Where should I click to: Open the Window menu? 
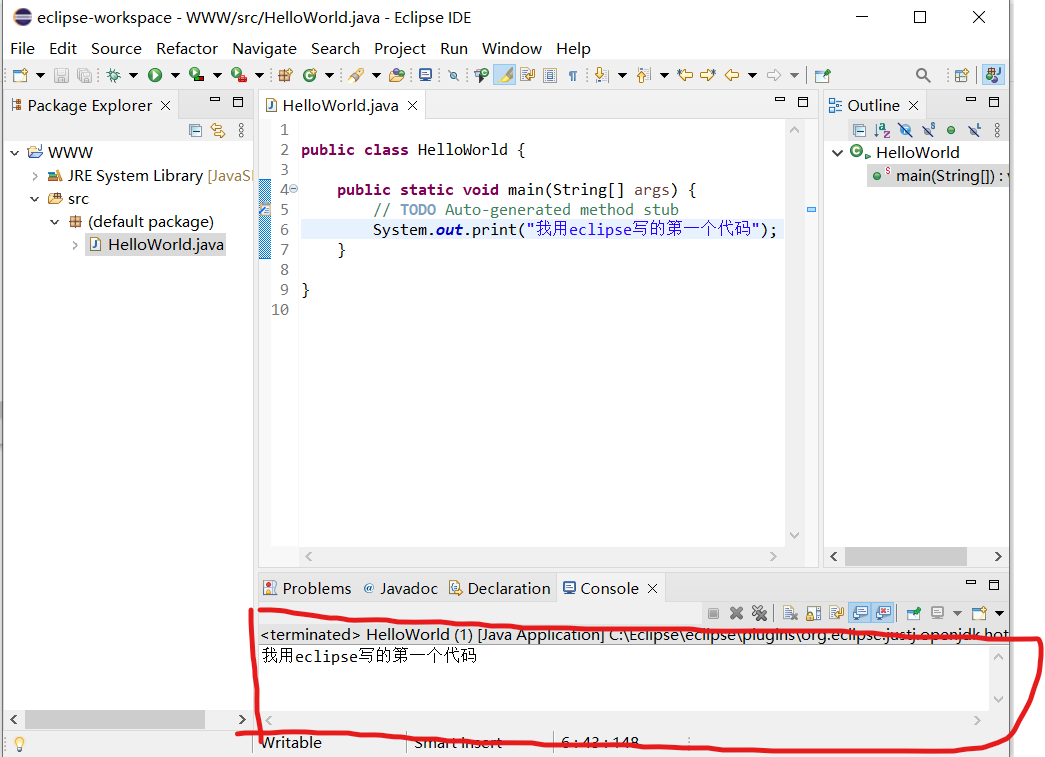tap(512, 49)
